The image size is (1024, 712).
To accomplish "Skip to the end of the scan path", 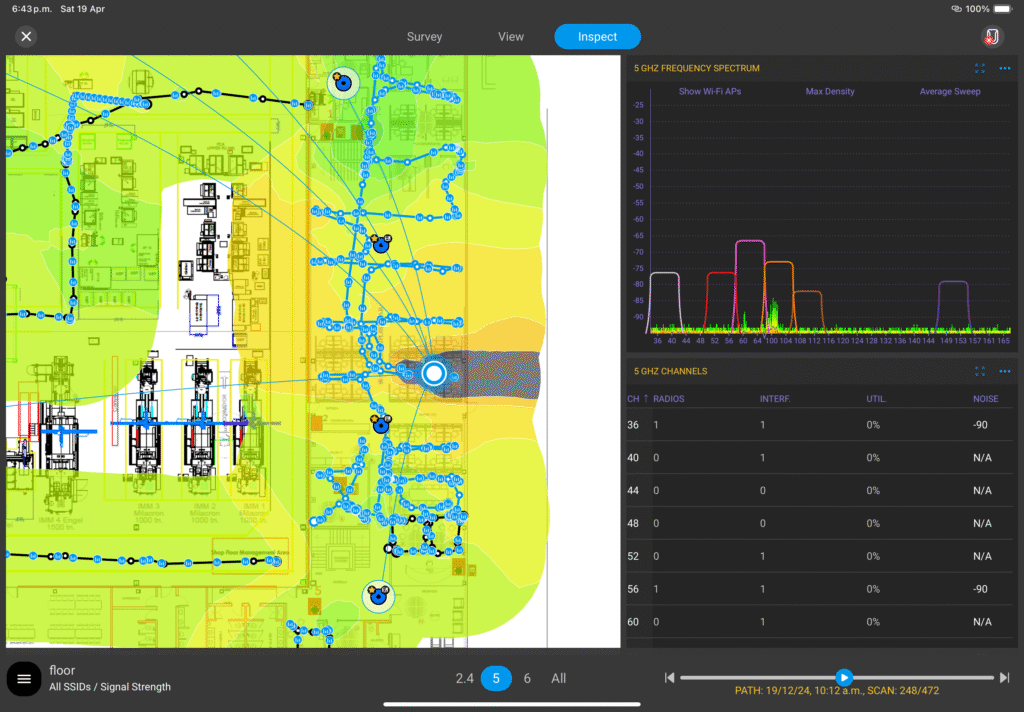I will [1005, 678].
